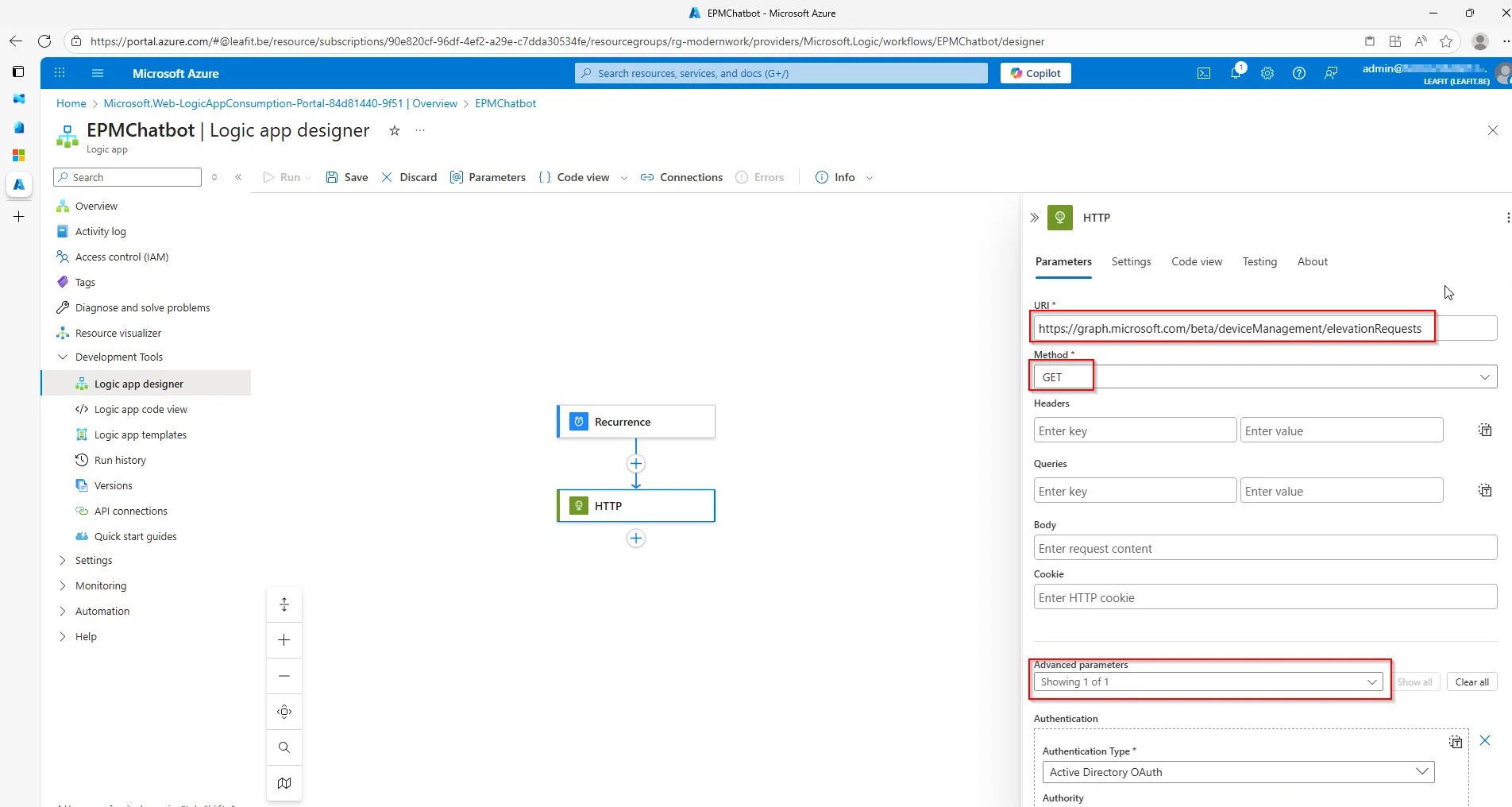Open Advanced parameters dropdown
Screen dimensions: 1512x807
click(1208, 682)
